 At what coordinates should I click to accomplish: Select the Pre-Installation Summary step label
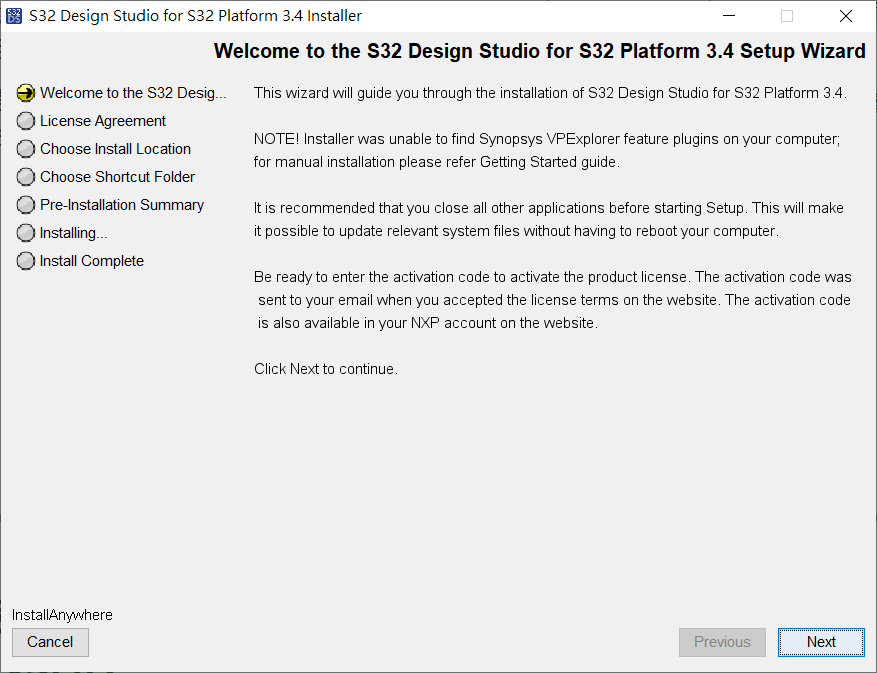coord(122,205)
